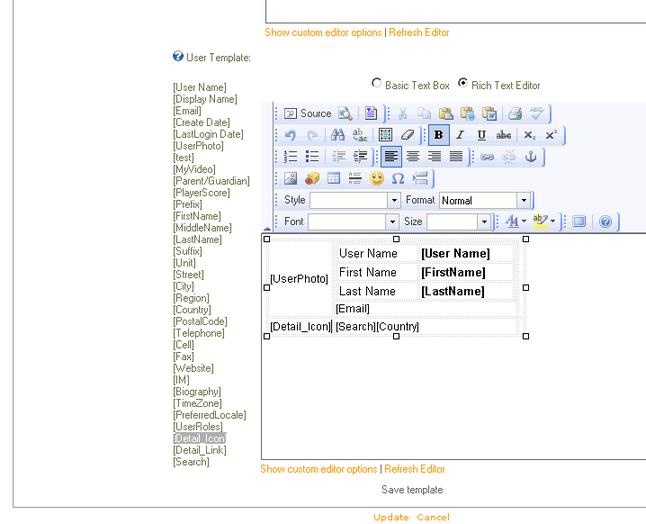646x524 pixels.
Task: Select Align Right alignment
Action: pyautogui.click(x=434, y=157)
